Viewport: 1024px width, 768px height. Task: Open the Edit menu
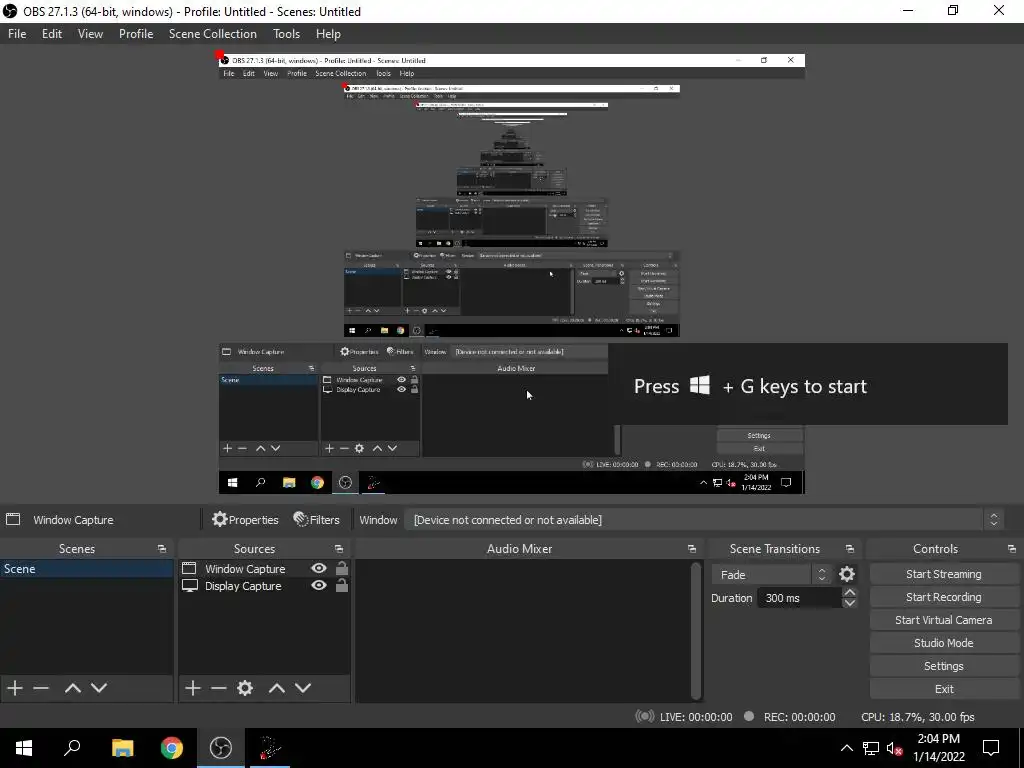coord(52,34)
